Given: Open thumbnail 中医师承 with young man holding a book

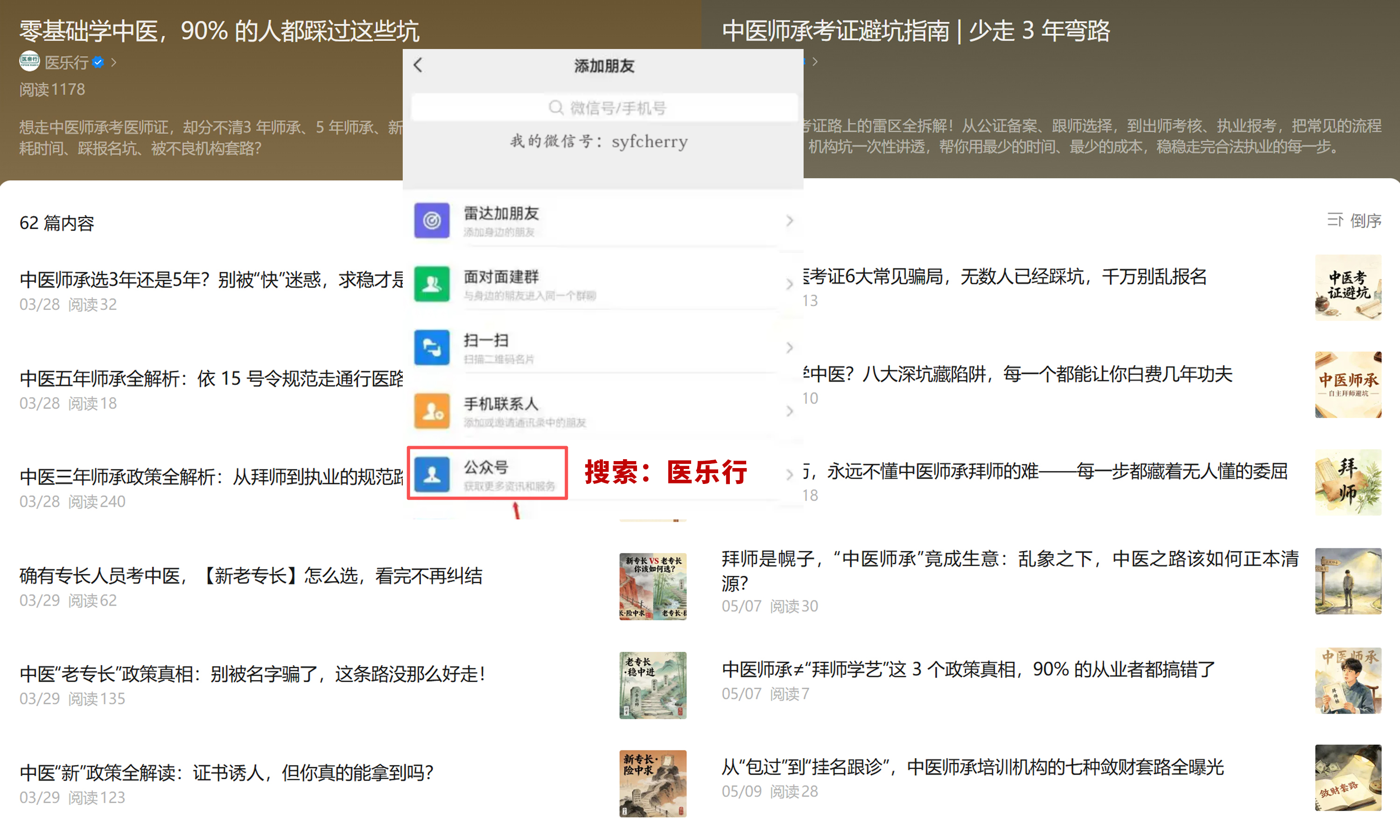Looking at the screenshot, I should [1348, 680].
